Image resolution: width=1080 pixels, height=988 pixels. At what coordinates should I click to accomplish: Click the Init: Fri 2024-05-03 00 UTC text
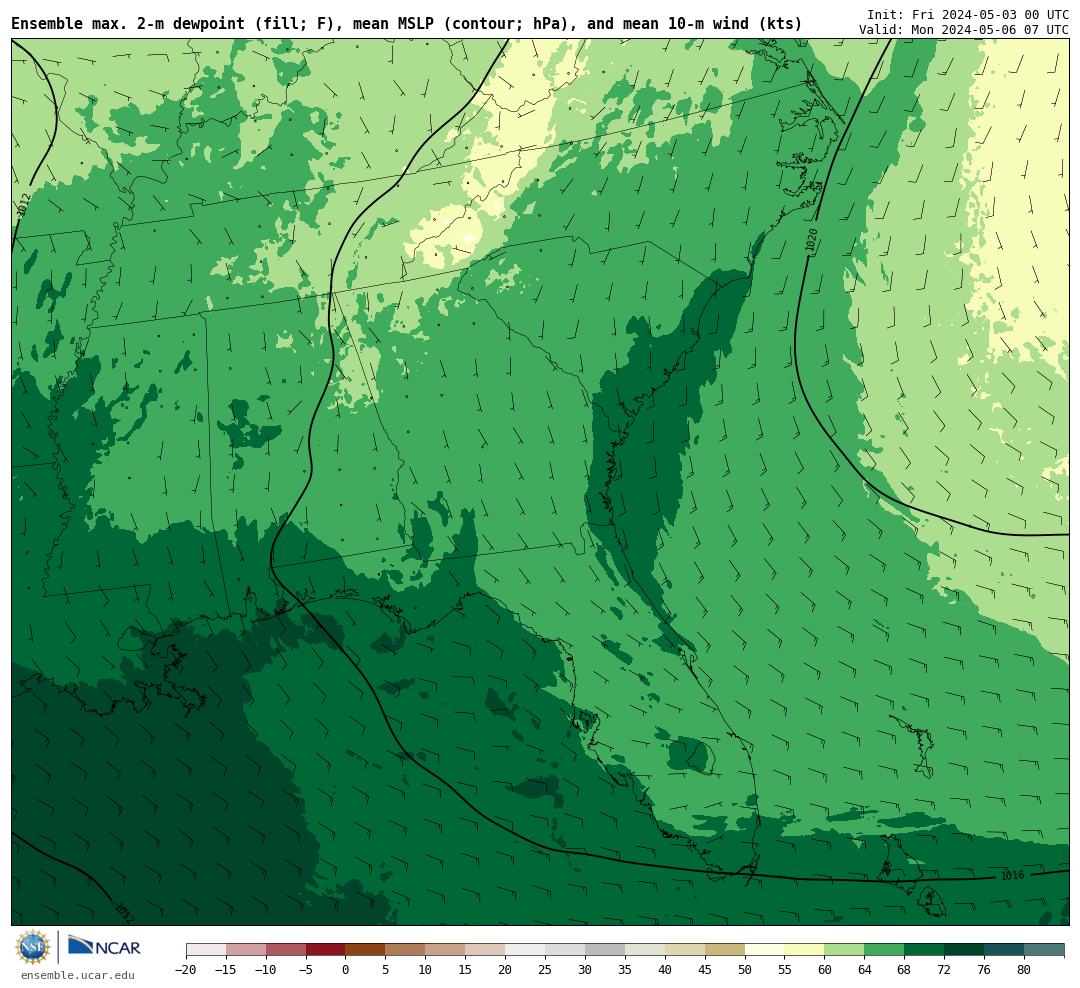968,14
